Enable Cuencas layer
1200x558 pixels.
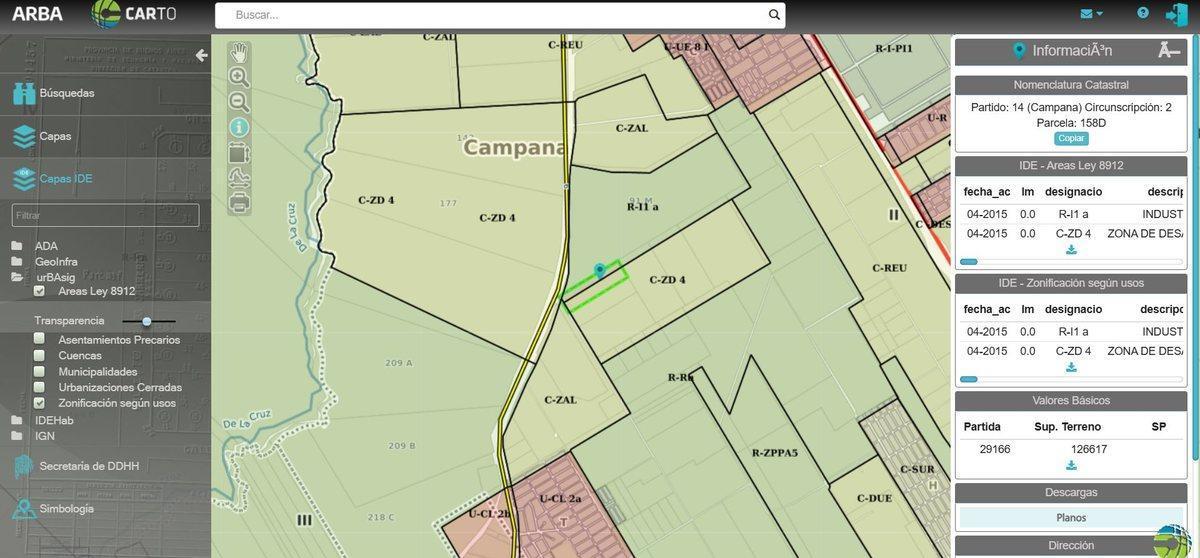tap(39, 355)
